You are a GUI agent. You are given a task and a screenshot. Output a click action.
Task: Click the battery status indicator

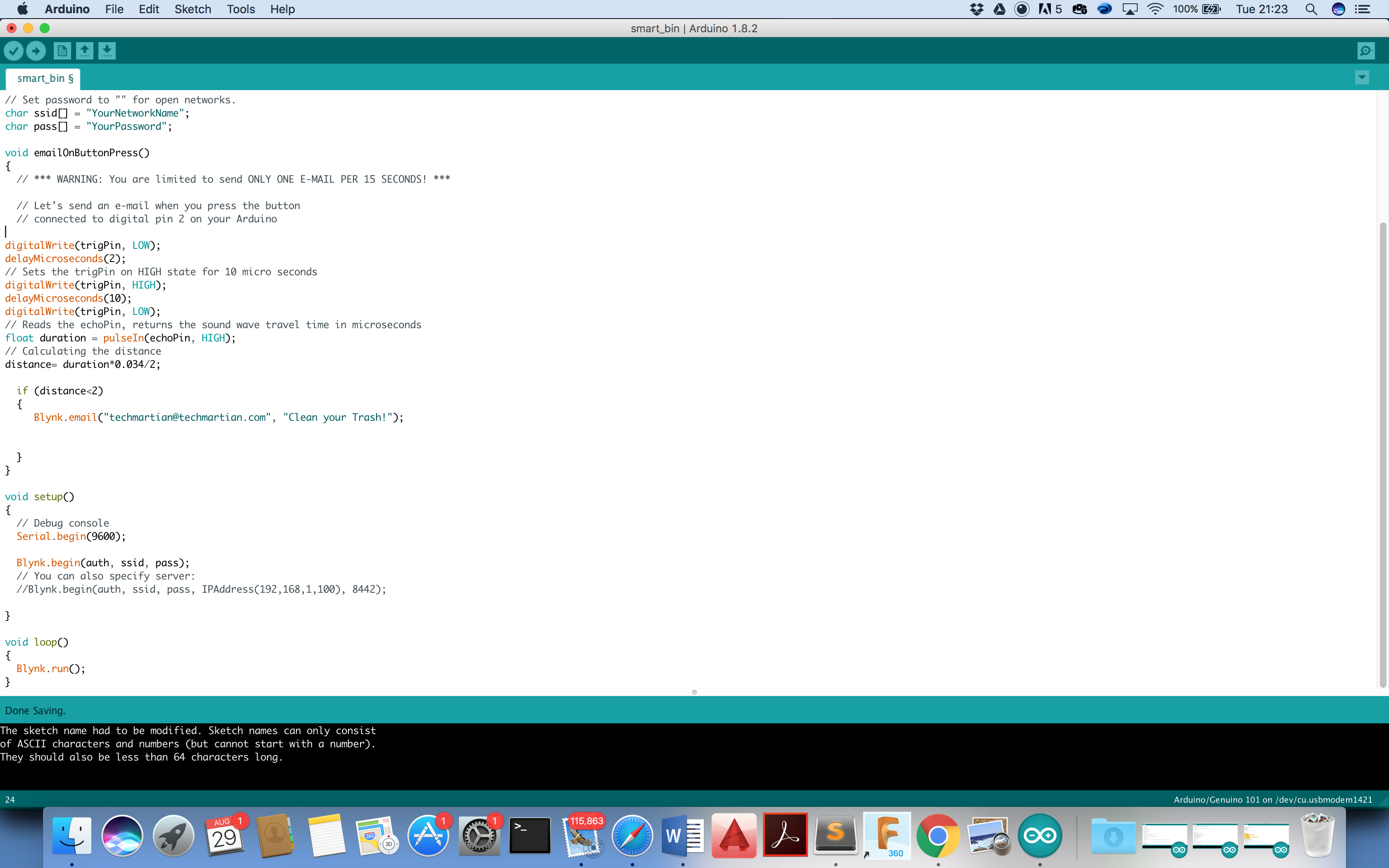coord(1197,9)
